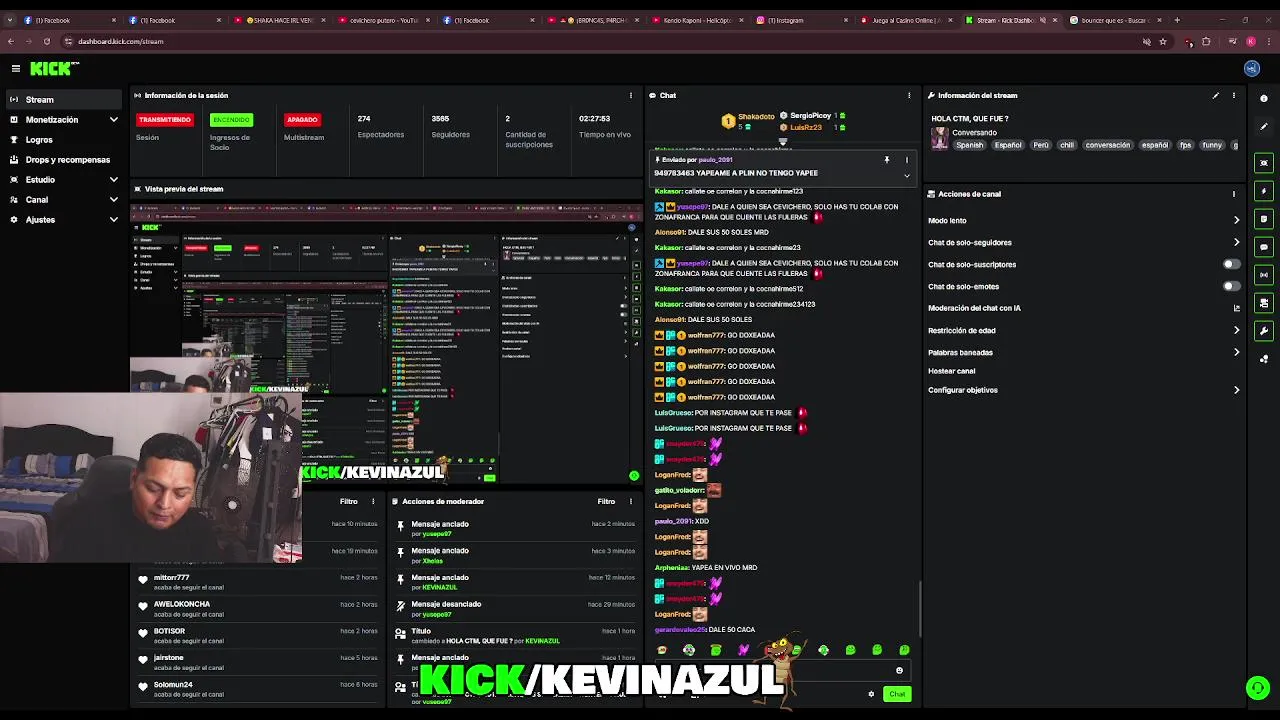
Task: Expand Palabras baneadas settings
Action: pos(1236,353)
